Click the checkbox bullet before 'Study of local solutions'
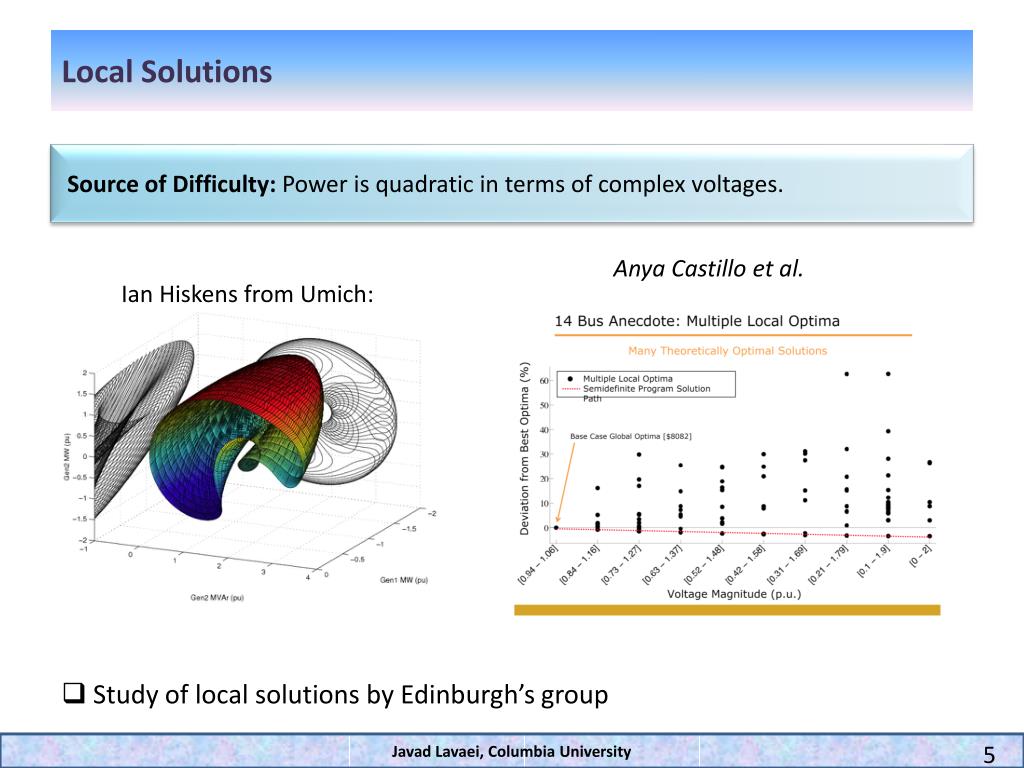Image resolution: width=1024 pixels, height=768 pixels. pos(74,693)
